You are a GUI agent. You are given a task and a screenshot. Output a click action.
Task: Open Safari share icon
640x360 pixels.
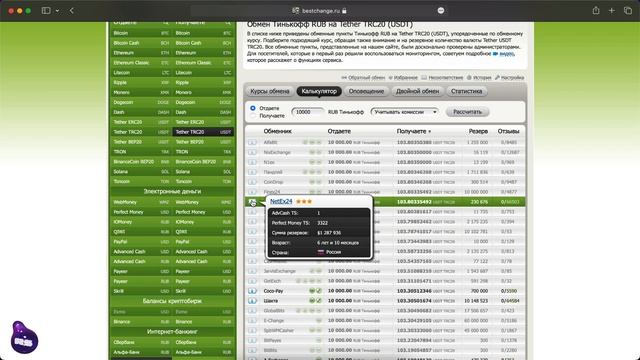pos(596,11)
